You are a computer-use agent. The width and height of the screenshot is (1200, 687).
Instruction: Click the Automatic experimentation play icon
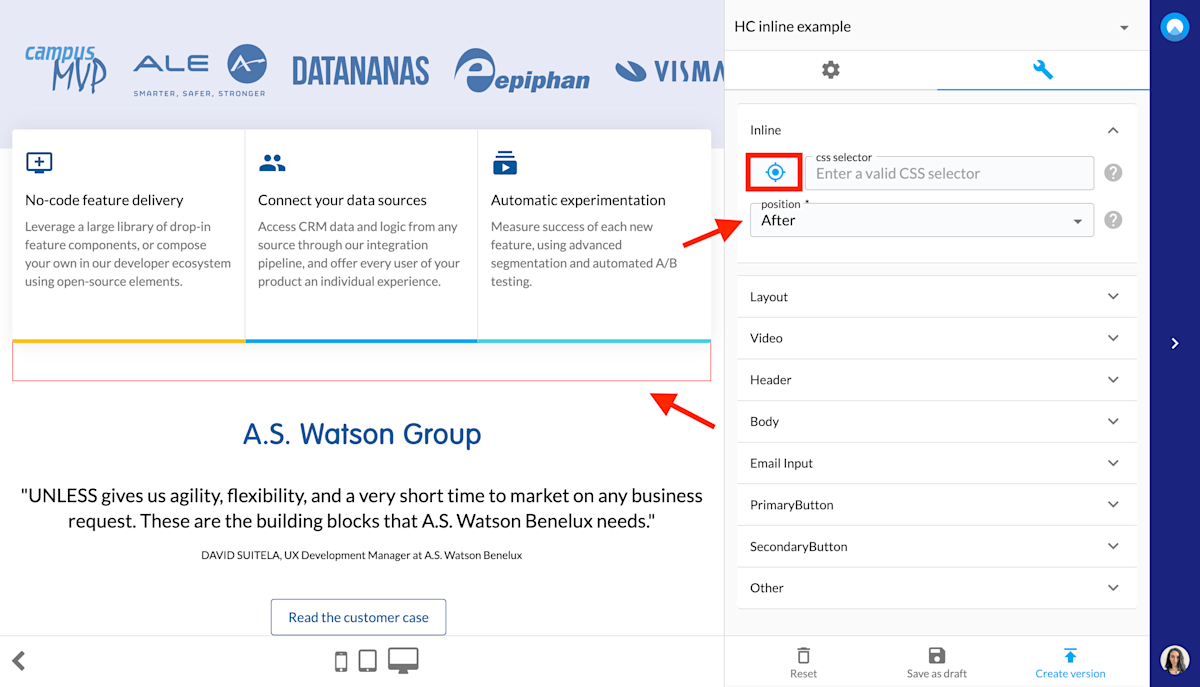coord(505,163)
